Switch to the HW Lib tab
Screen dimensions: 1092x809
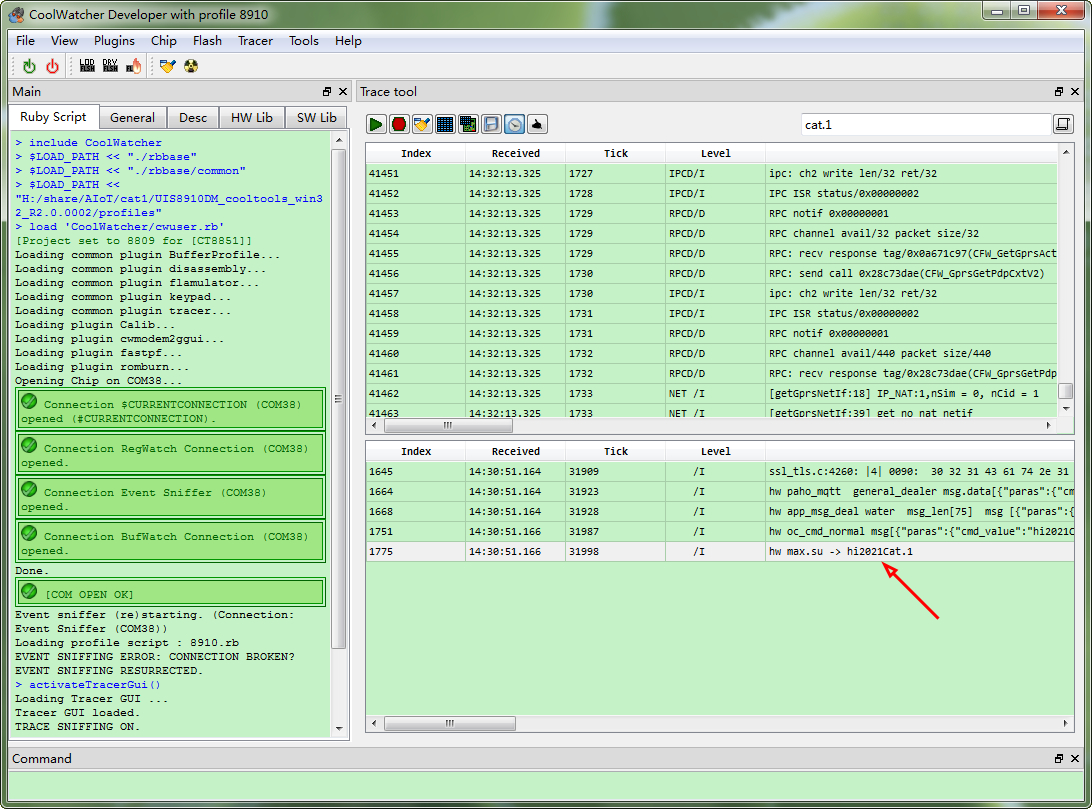click(251, 118)
